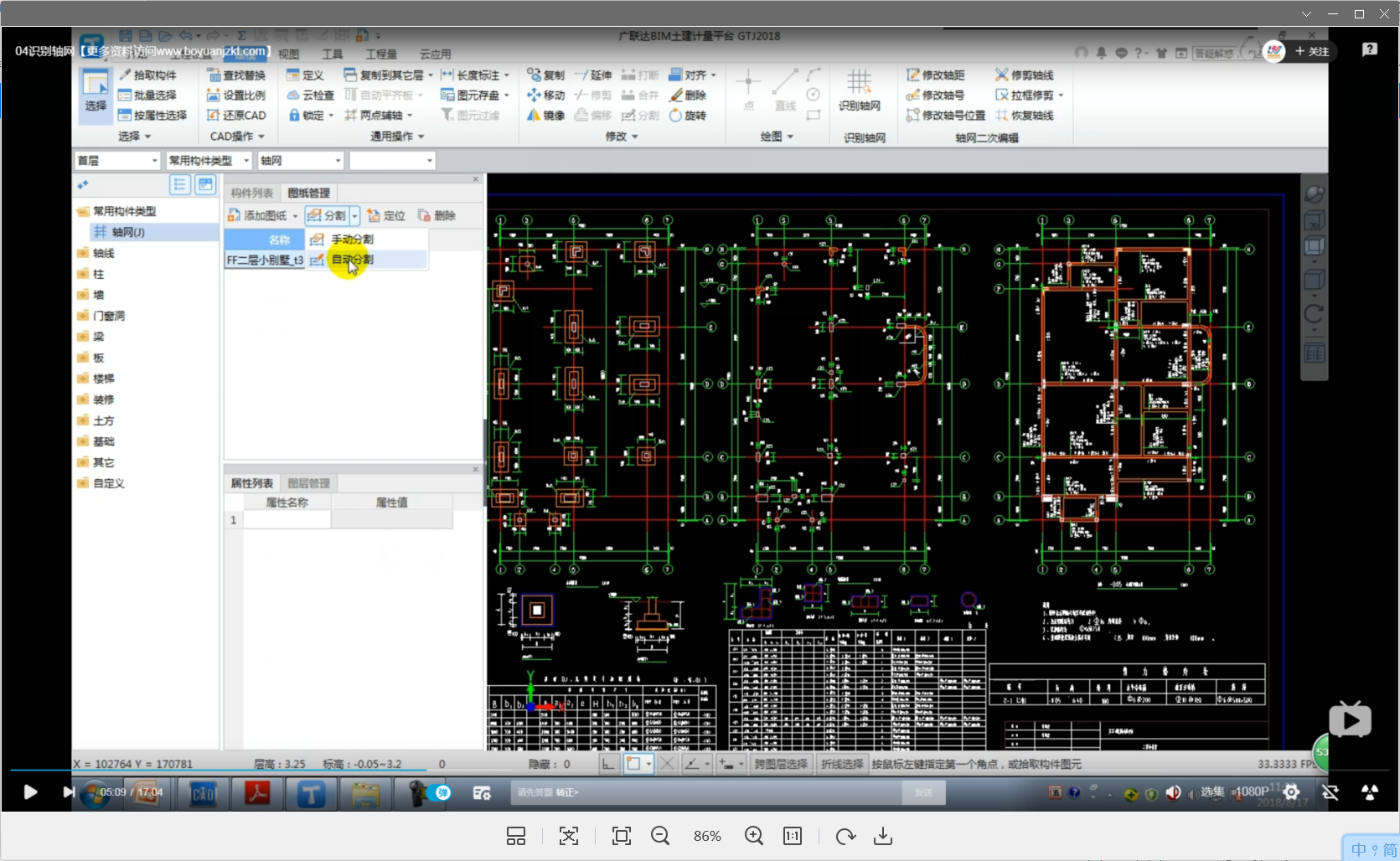Click 设置比例 set scale

point(236,95)
